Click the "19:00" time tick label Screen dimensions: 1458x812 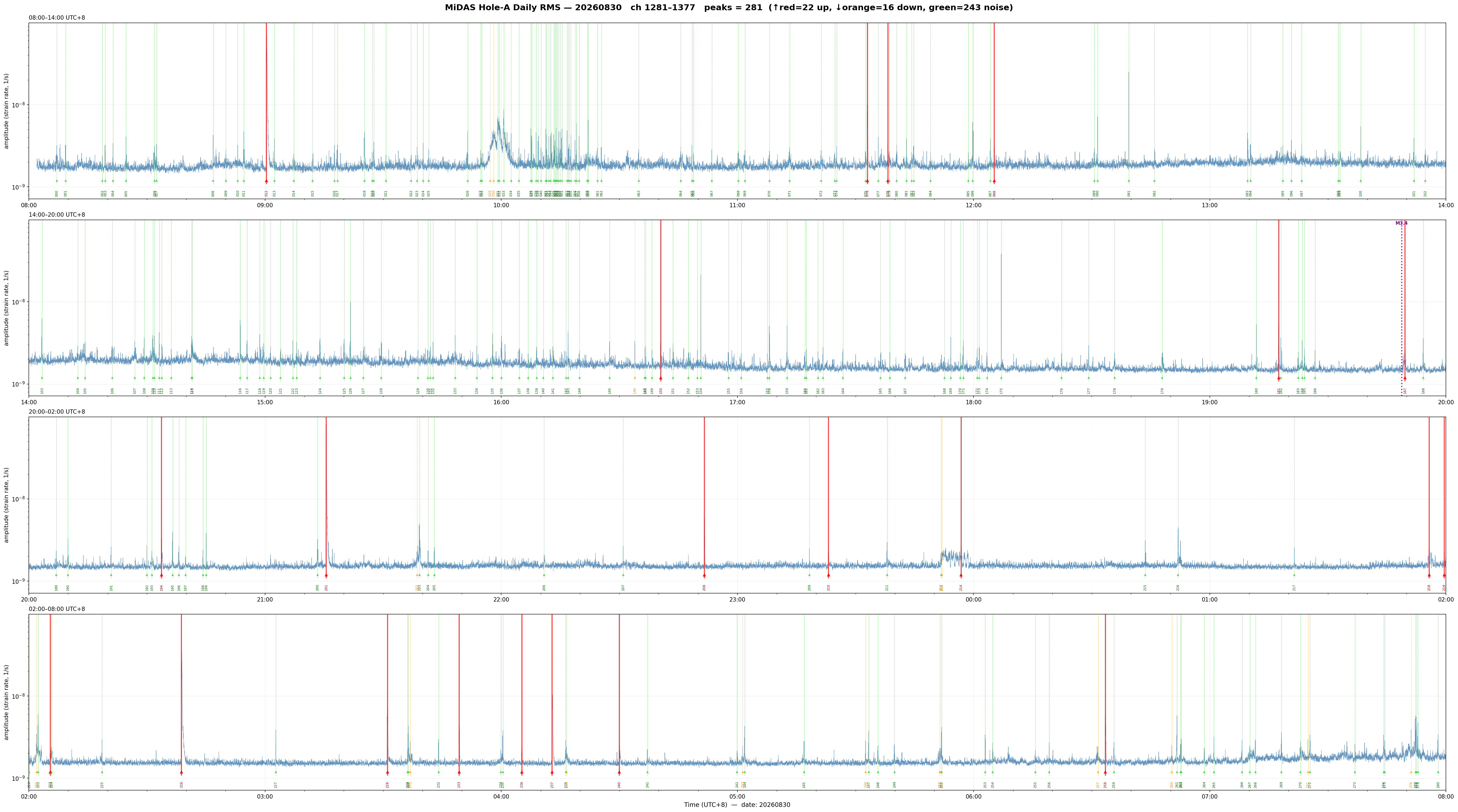click(1210, 402)
